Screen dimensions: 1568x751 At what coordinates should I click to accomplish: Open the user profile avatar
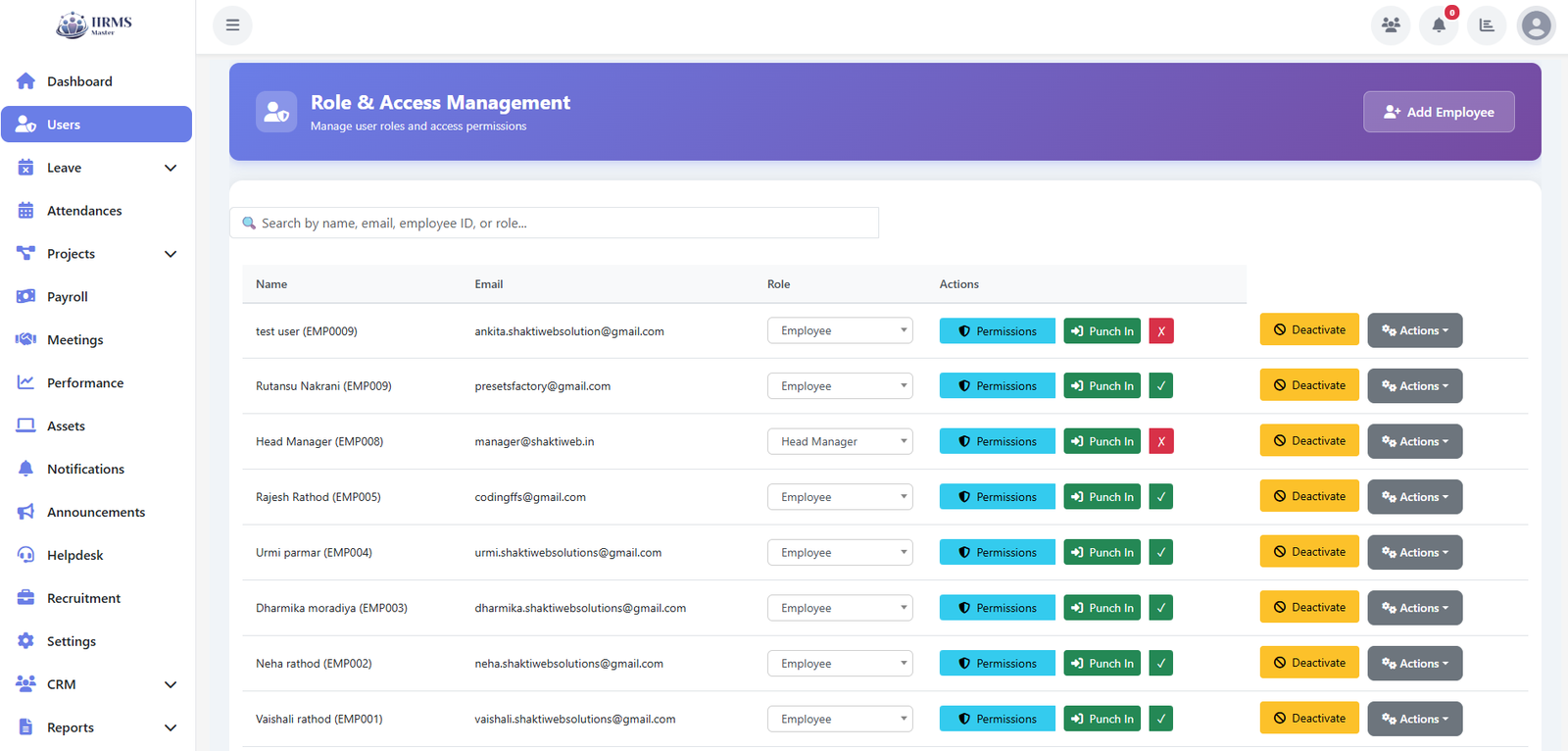1537,25
